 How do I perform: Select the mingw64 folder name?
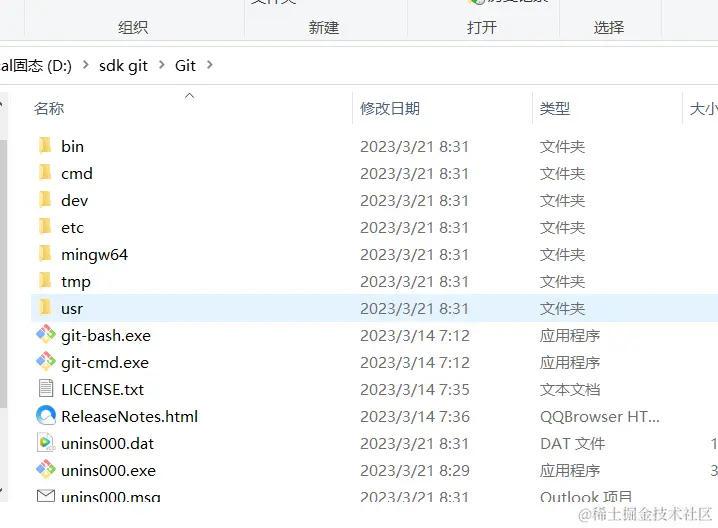coord(94,255)
